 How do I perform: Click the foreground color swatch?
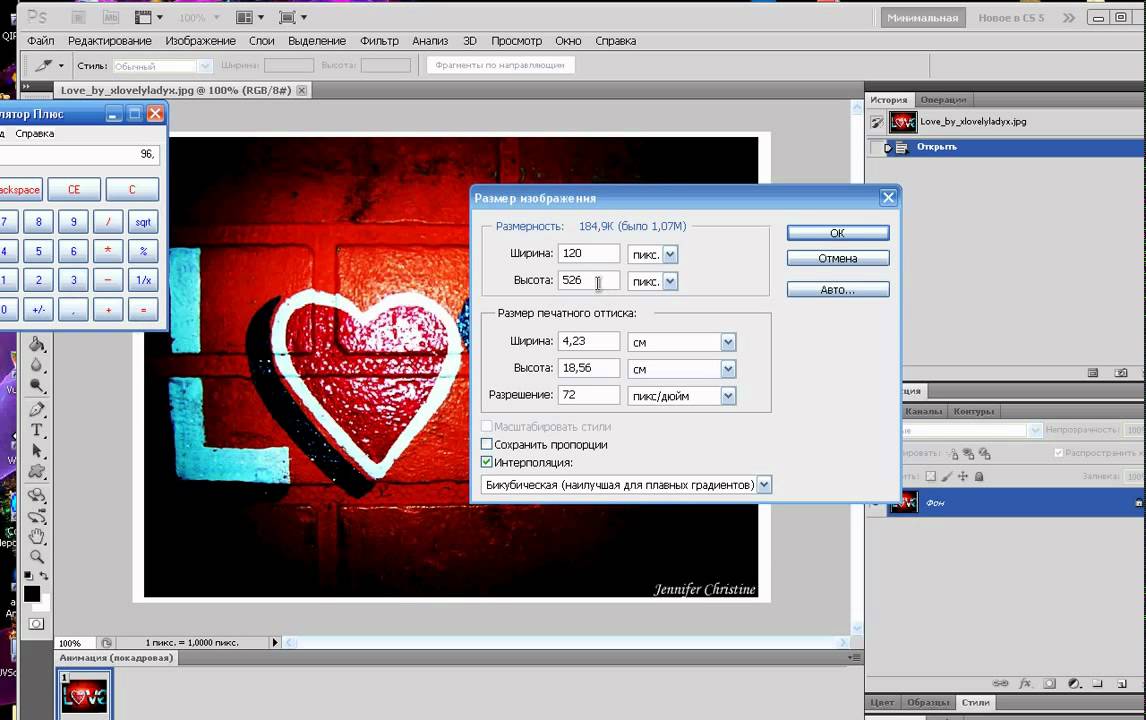coord(31,594)
